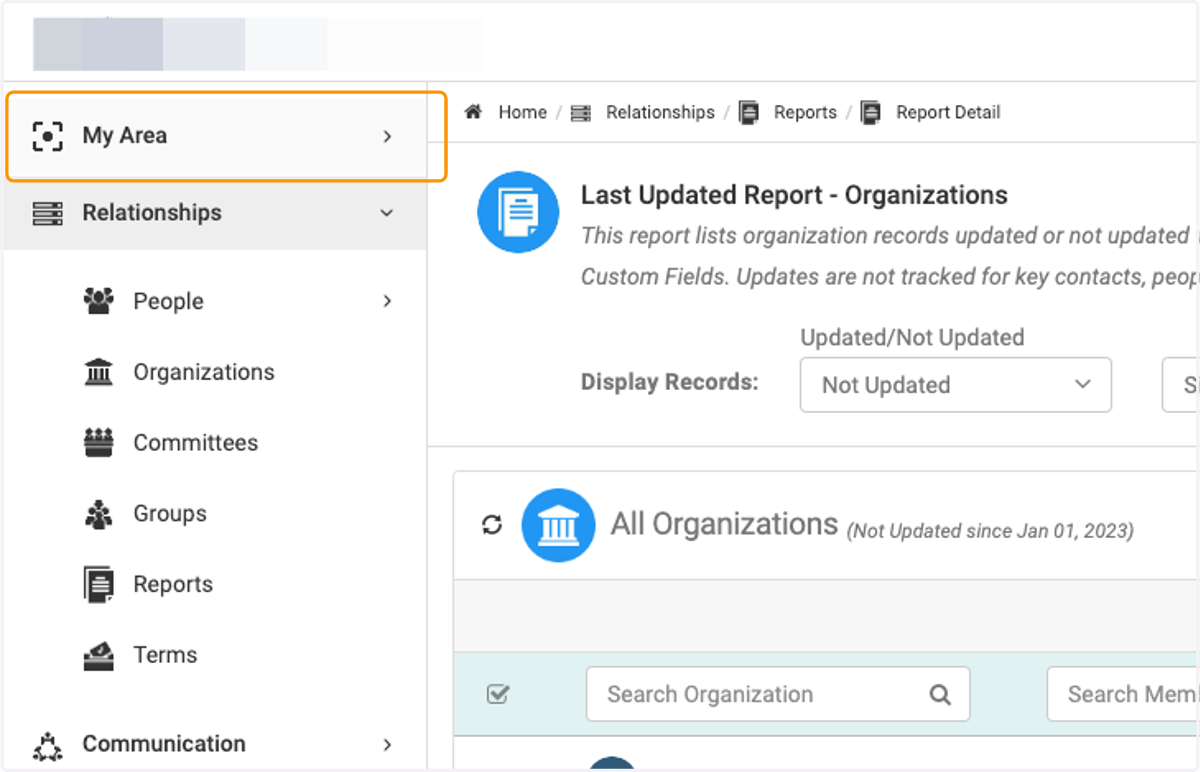This screenshot has height=772, width=1200.
Task: Click the All Organizations heading text
Action: tap(724, 524)
